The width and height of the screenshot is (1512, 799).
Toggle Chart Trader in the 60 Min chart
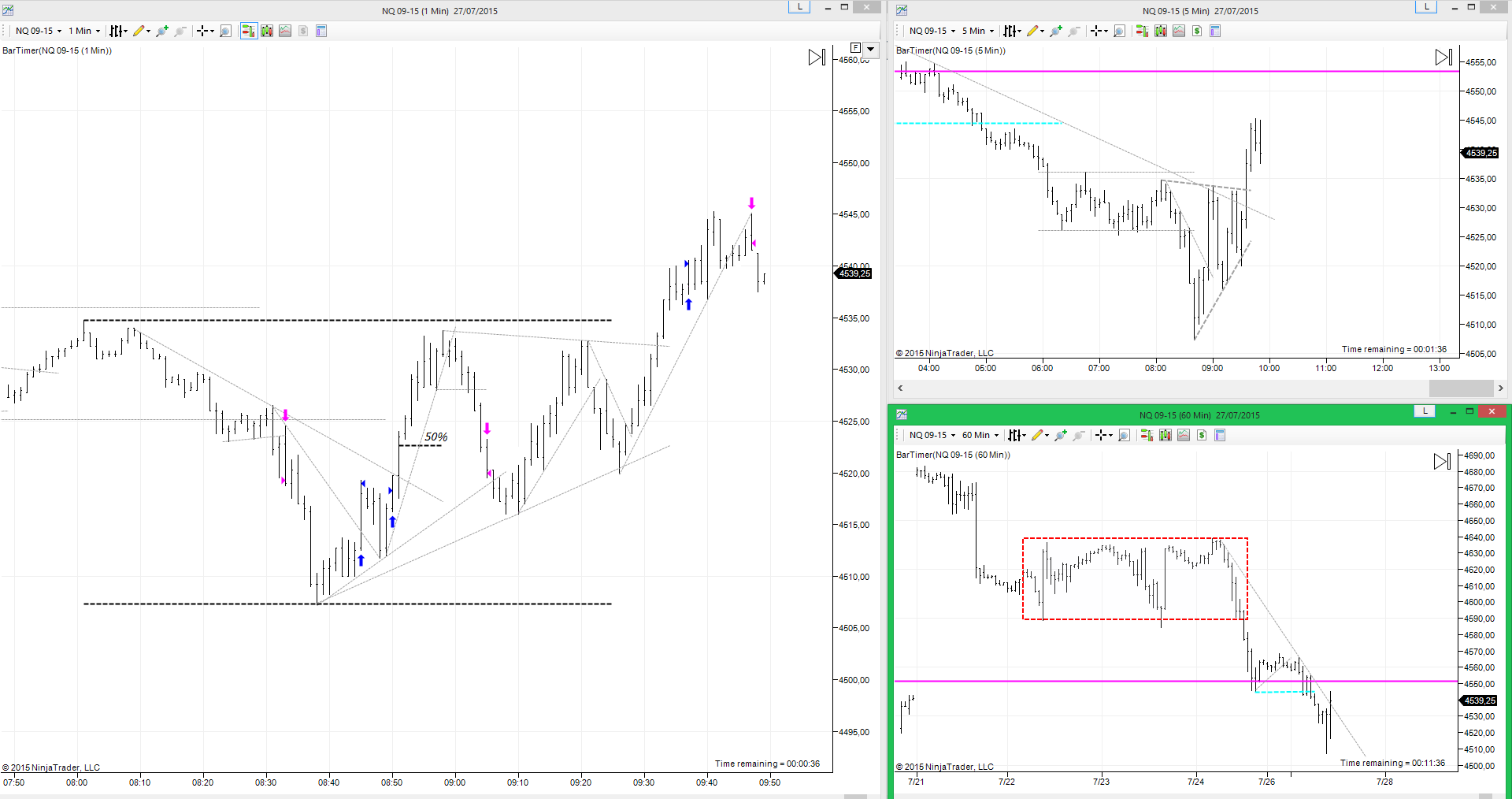click(x=1147, y=435)
